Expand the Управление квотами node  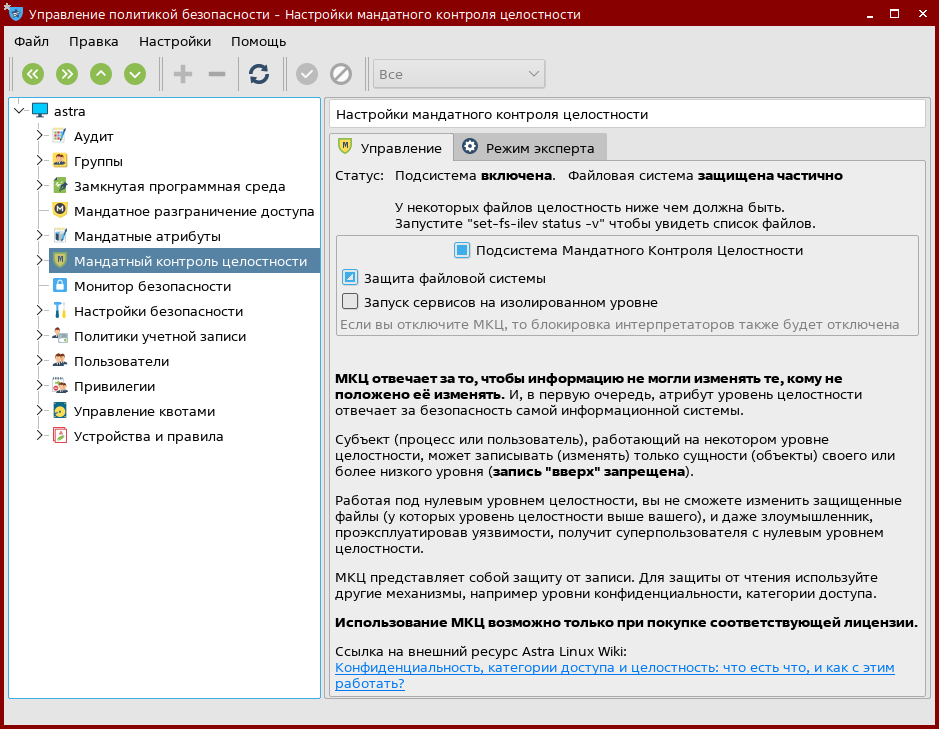[40, 411]
